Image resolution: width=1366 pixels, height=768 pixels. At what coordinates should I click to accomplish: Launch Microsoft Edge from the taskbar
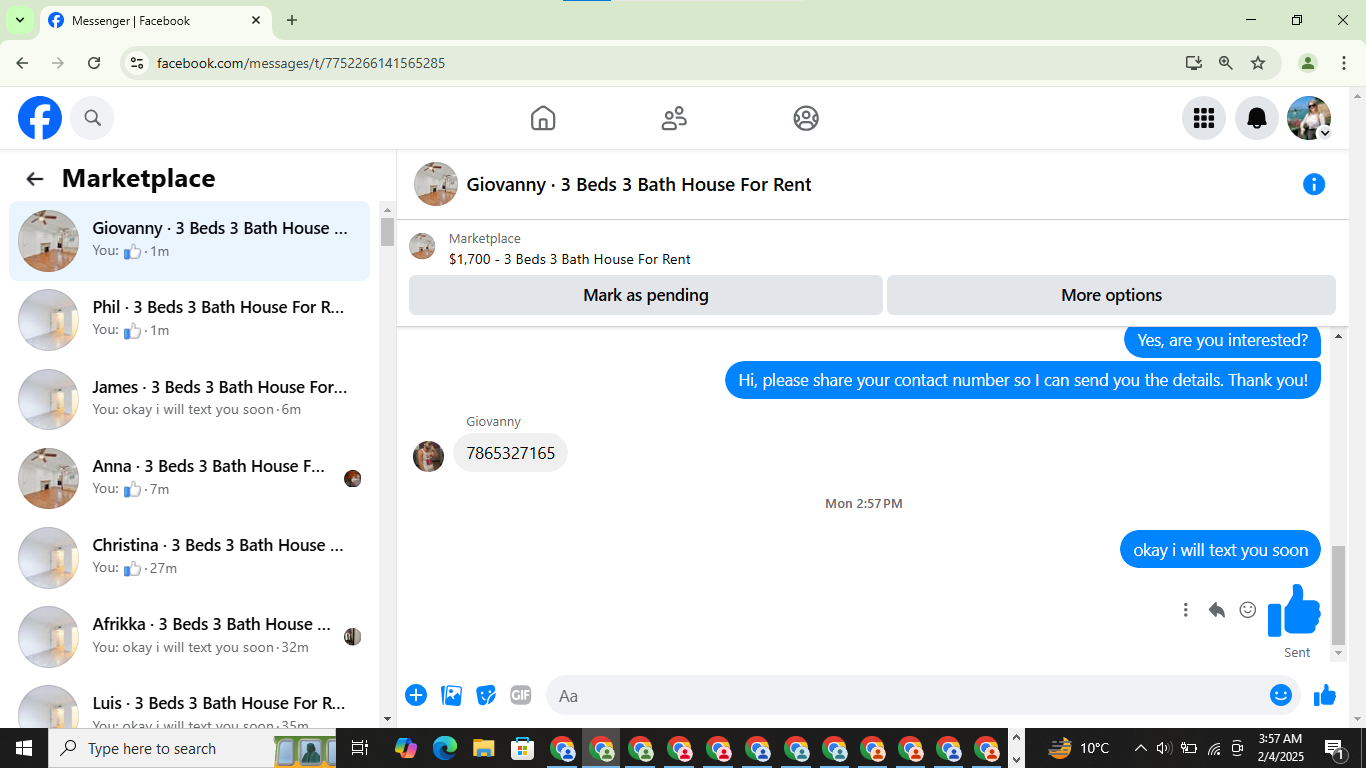click(445, 748)
